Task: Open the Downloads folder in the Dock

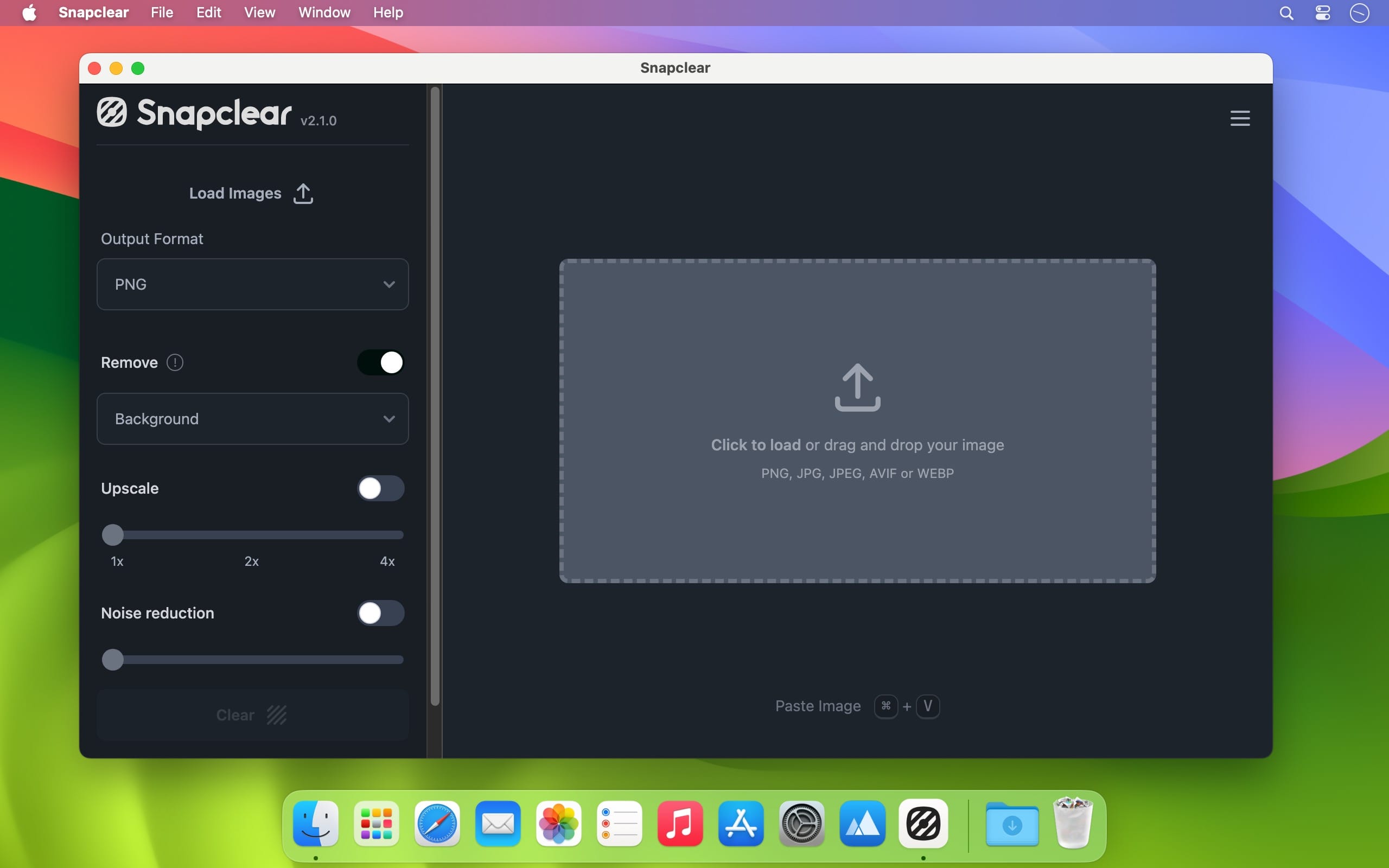Action: coord(1012,825)
